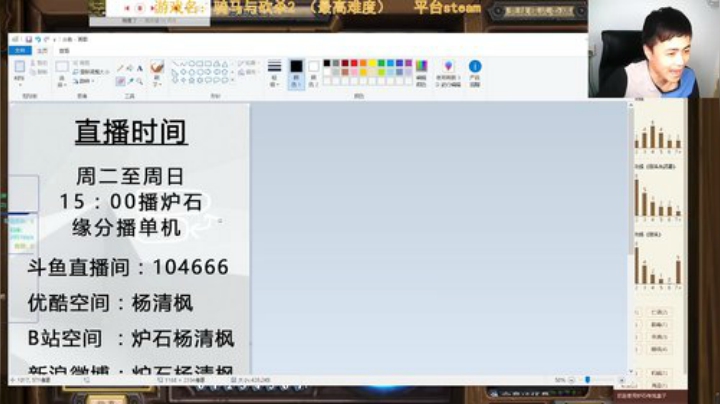The width and height of the screenshot is (720, 404).
Task: Click the Brushes icon
Action: tap(158, 67)
